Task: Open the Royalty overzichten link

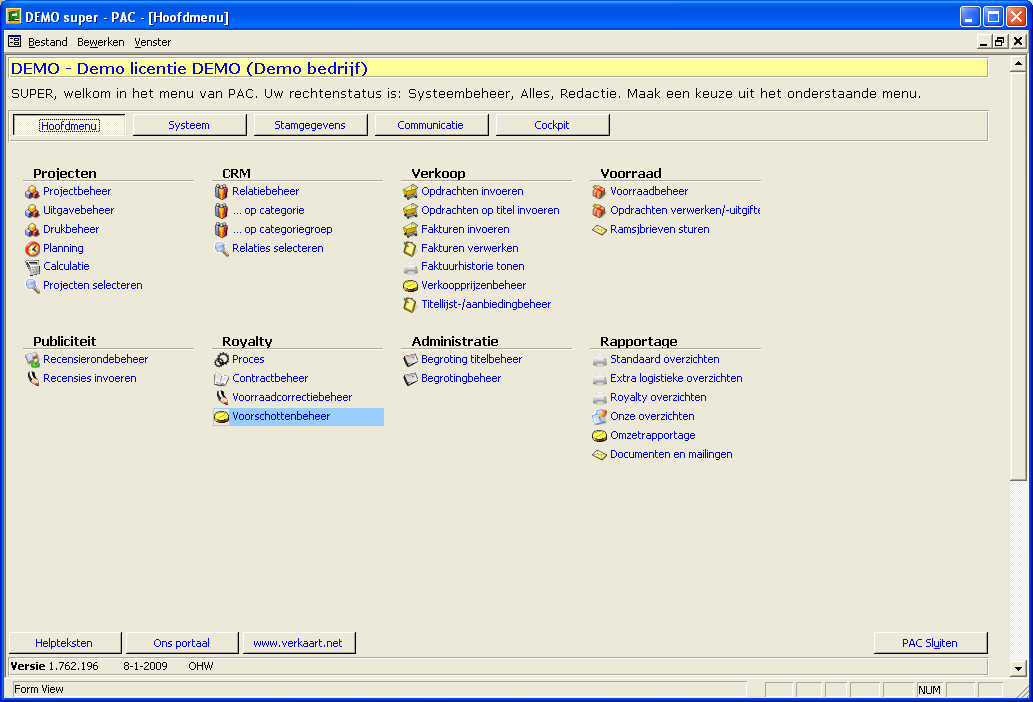Action: tap(658, 397)
